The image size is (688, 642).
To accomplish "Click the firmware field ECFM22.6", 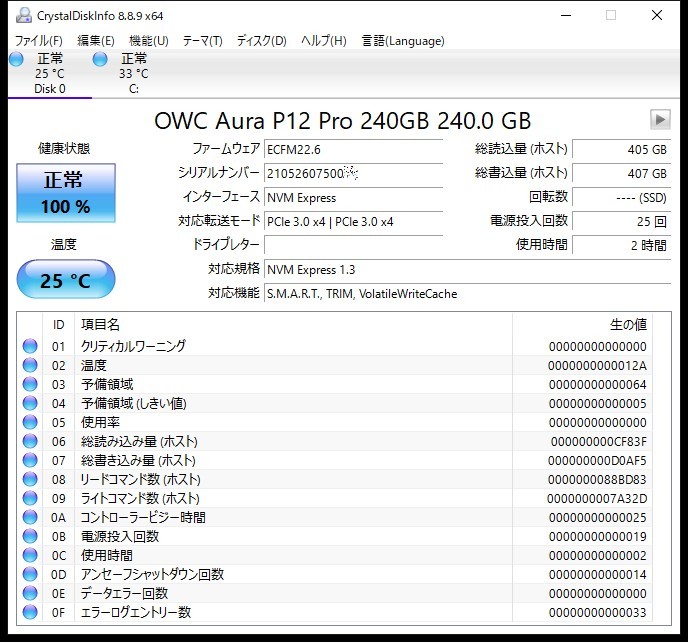I will (x=353, y=150).
